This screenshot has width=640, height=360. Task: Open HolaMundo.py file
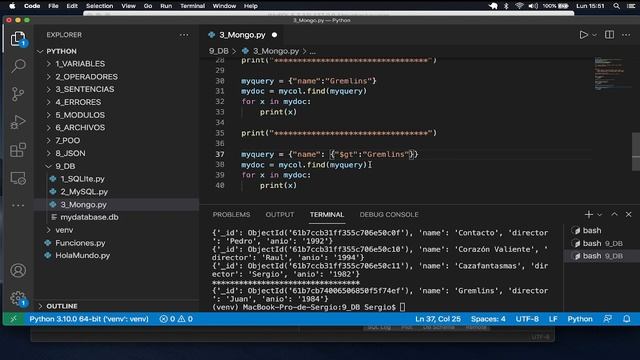[82, 256]
